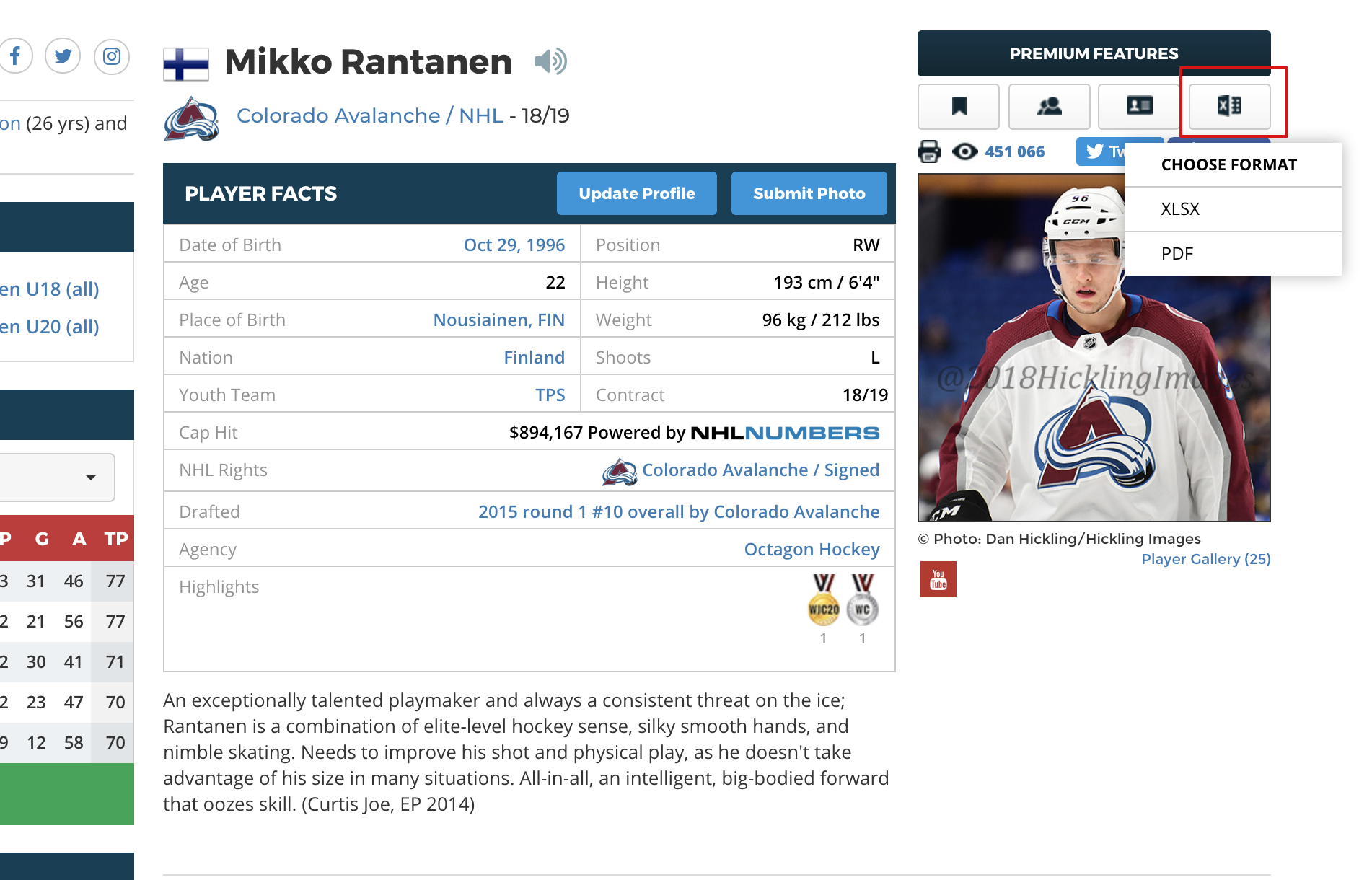Click the bookmark premium feature icon
1372x880 pixels.
pos(959,106)
